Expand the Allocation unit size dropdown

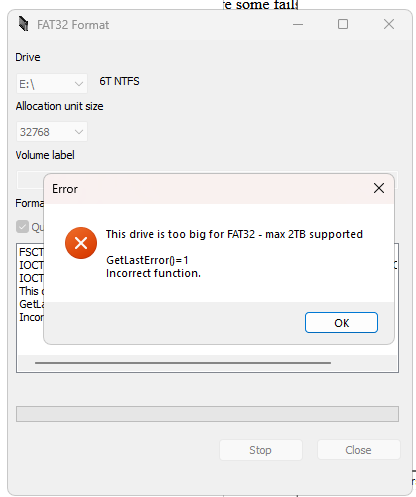(x=52, y=132)
